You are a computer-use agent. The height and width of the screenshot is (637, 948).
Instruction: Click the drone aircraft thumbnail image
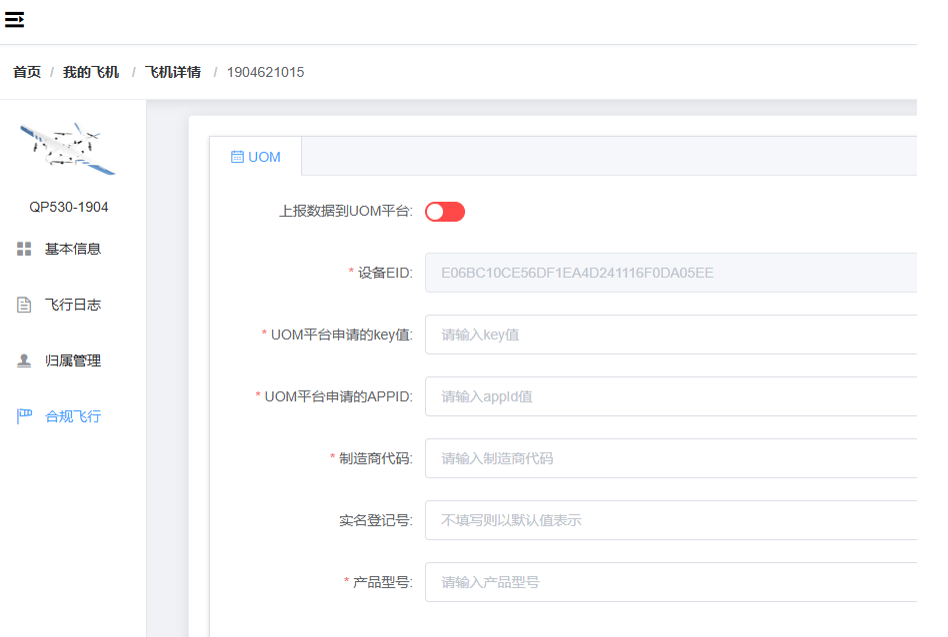pos(68,148)
